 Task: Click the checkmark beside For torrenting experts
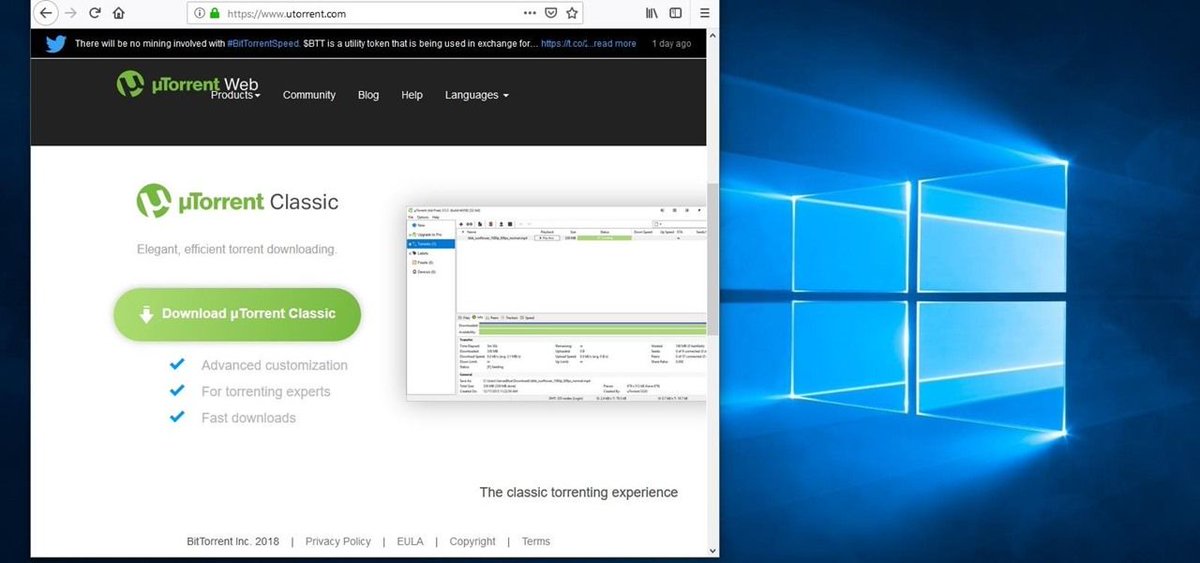(177, 391)
